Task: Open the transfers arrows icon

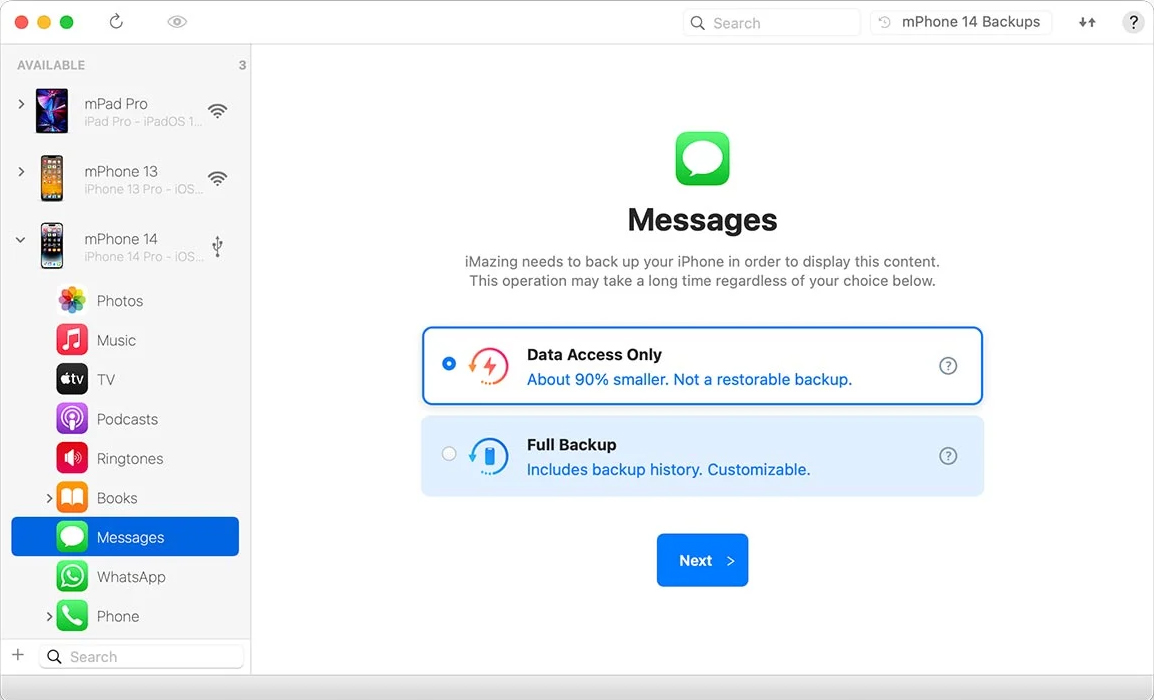Action: coord(1087,23)
